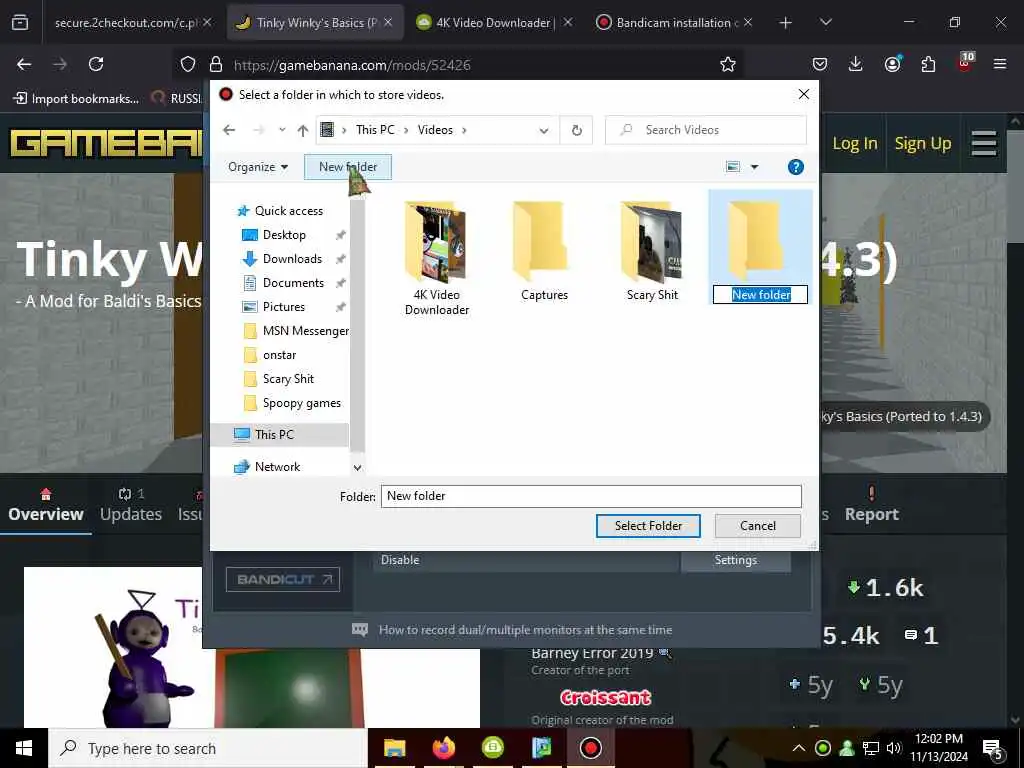Click This PC in address breadcrumb
Viewport: 1024px width, 768px height.
coord(375,130)
